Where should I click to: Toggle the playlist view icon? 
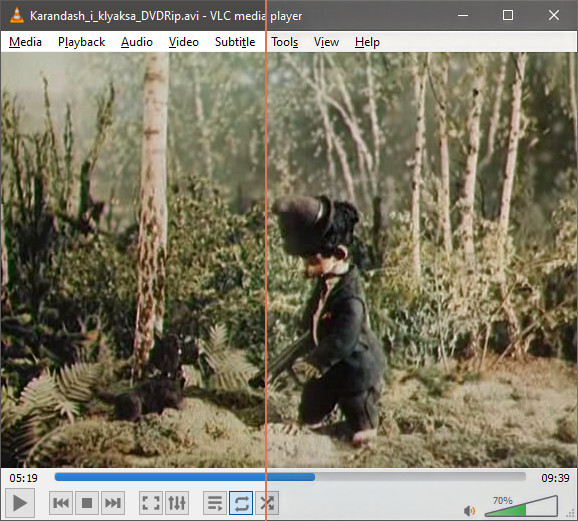coord(215,503)
